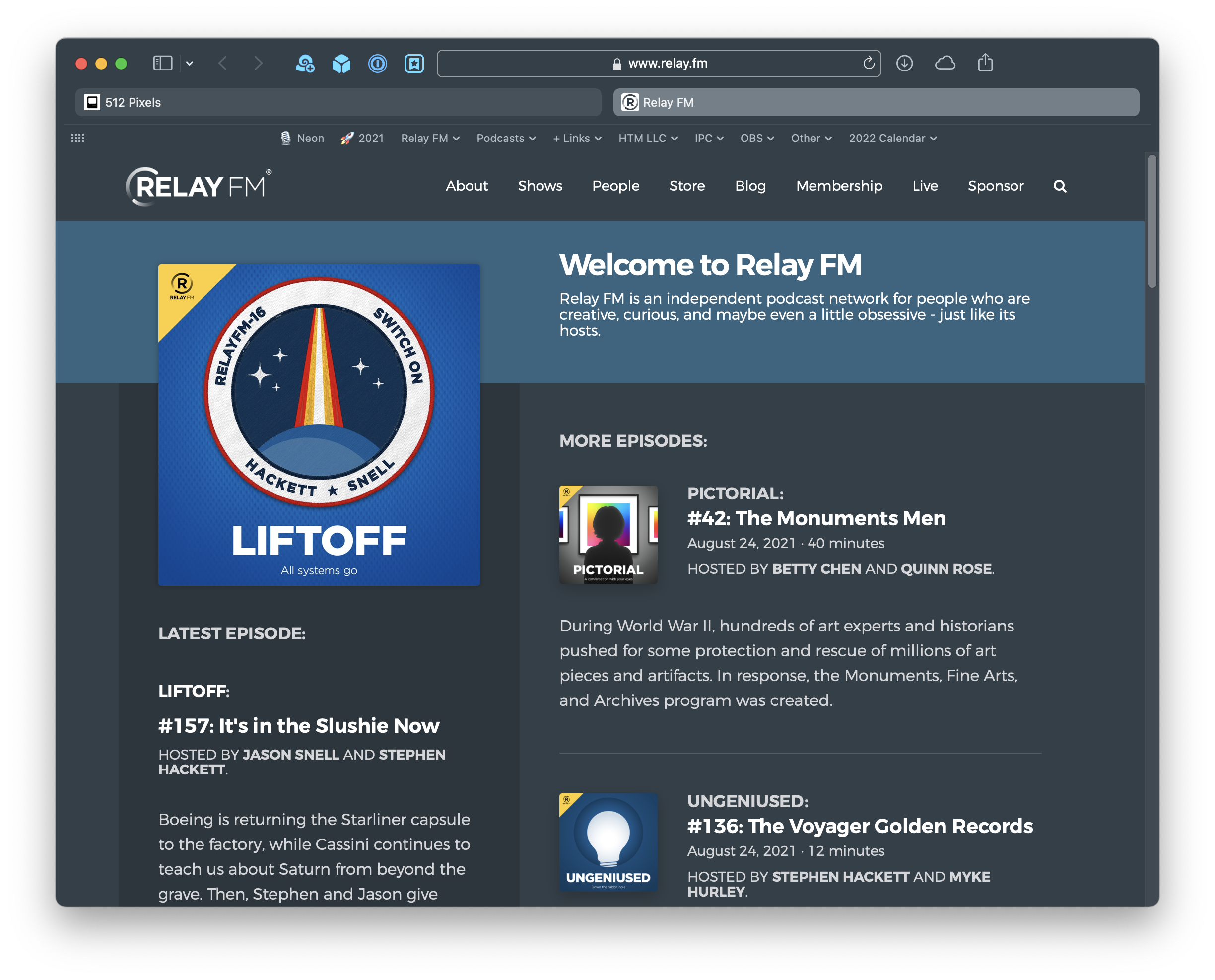Go to the Membership page
The image size is (1215, 980).
839,186
